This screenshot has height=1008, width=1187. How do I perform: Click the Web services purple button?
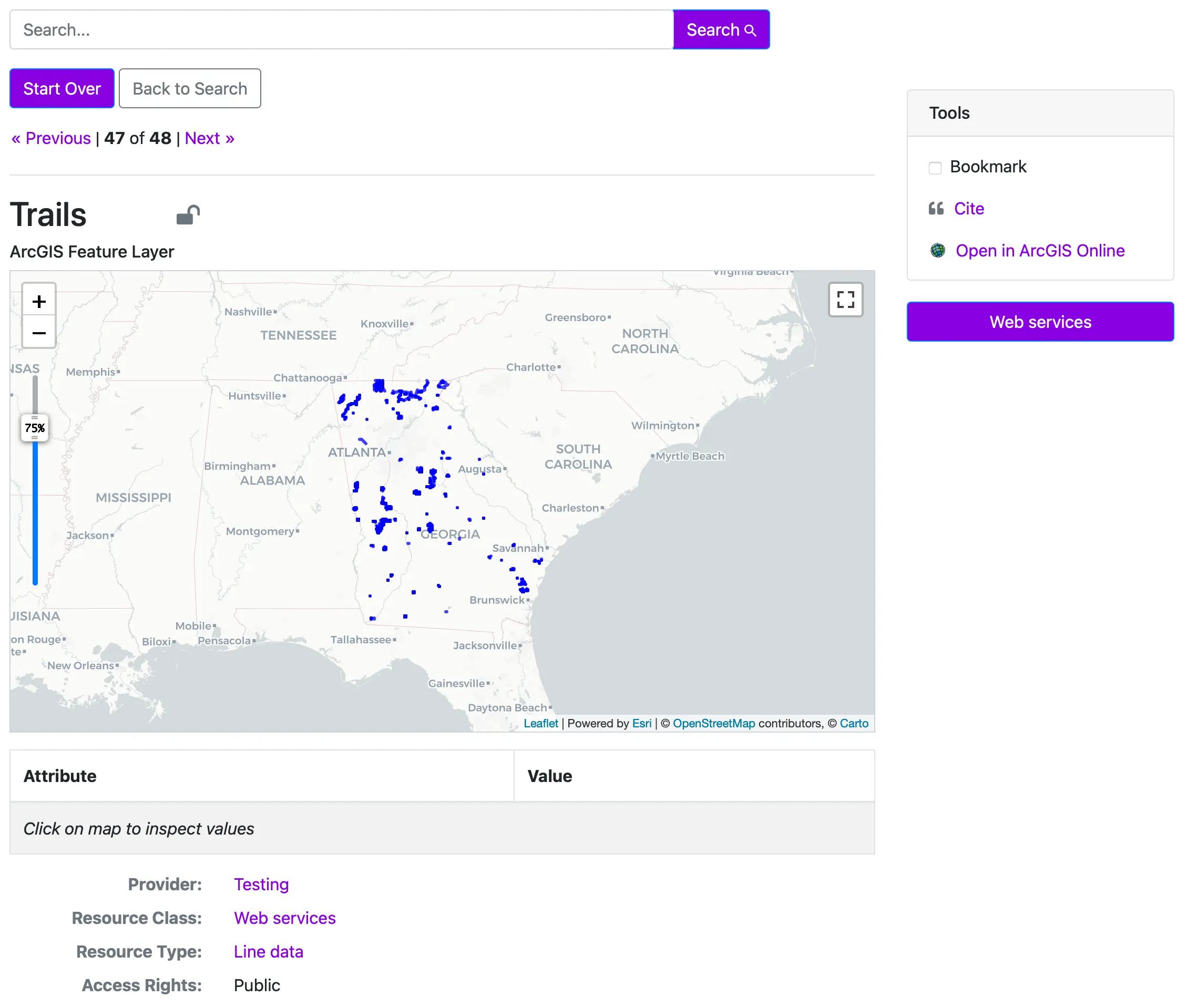point(1040,322)
